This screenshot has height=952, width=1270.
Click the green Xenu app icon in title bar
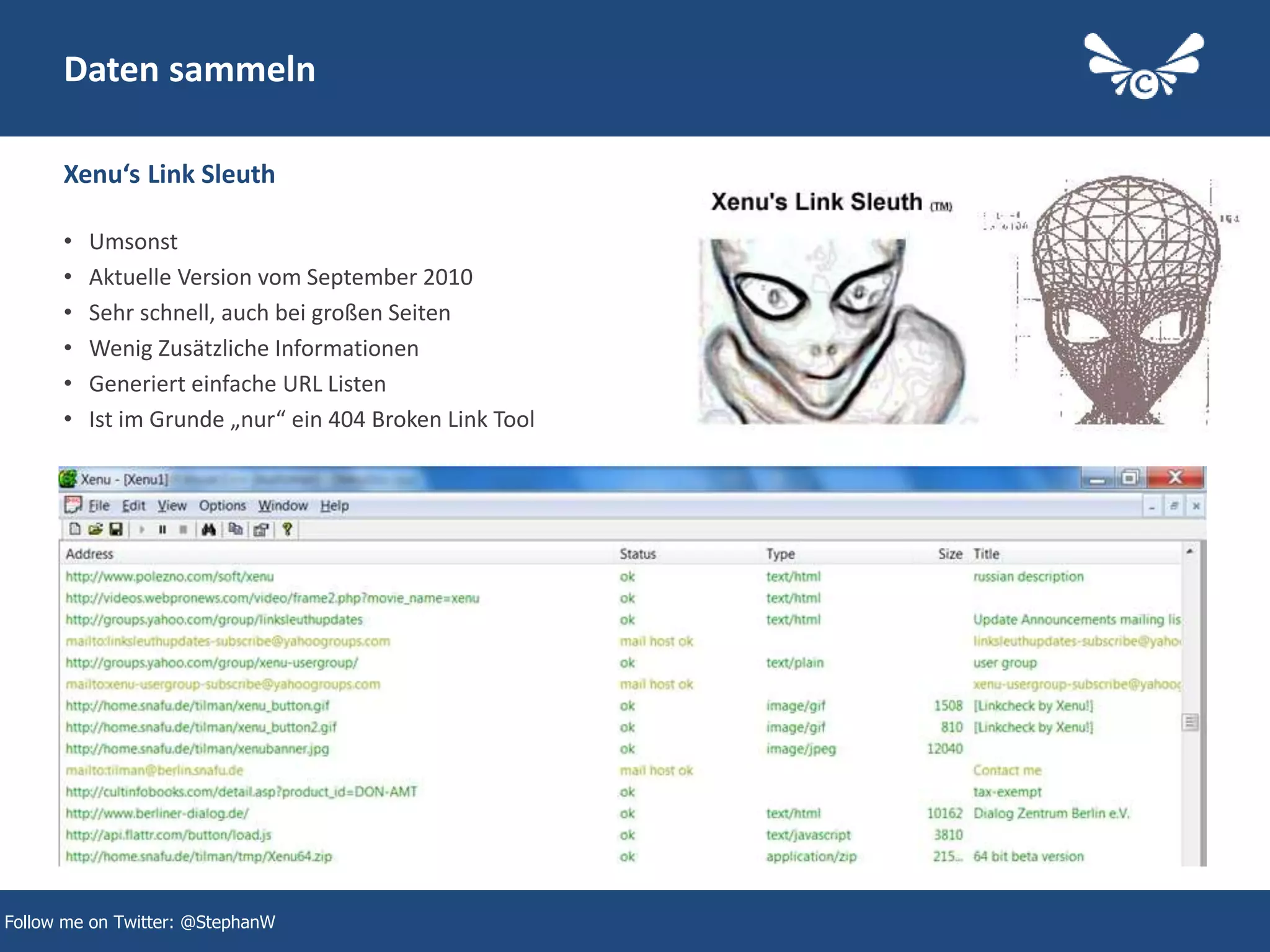(68, 478)
